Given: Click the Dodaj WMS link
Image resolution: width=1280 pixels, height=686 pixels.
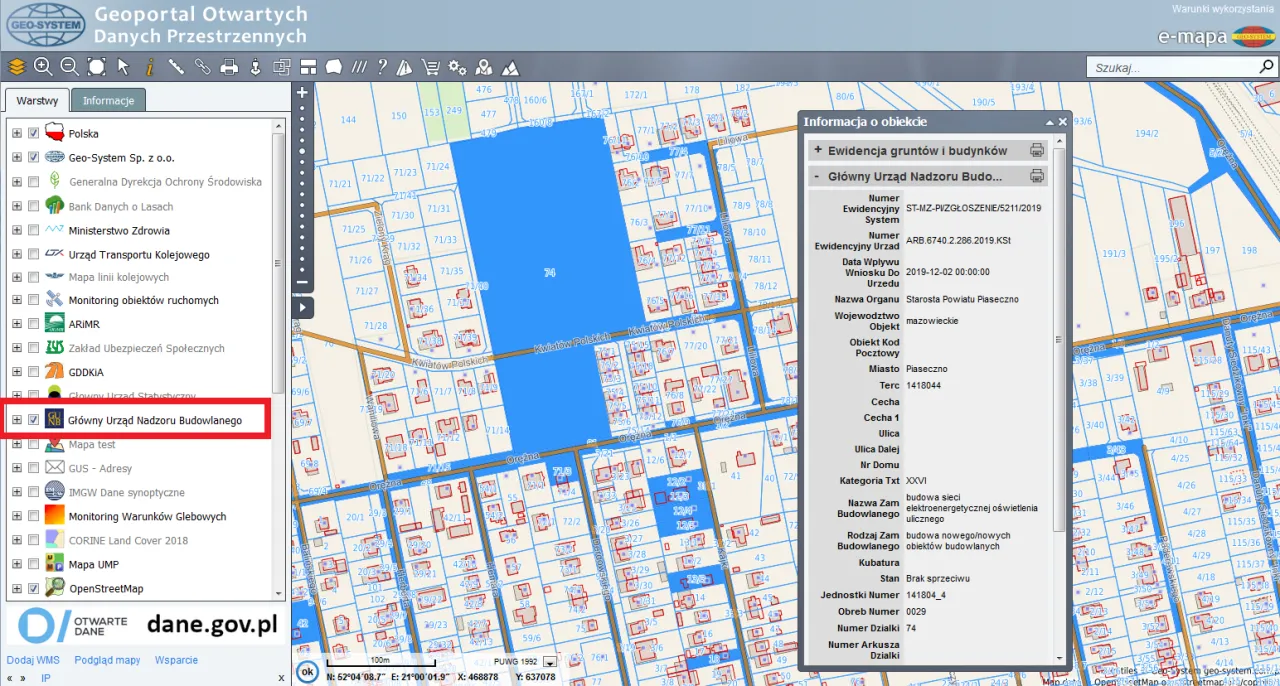Looking at the screenshot, I should [33, 660].
